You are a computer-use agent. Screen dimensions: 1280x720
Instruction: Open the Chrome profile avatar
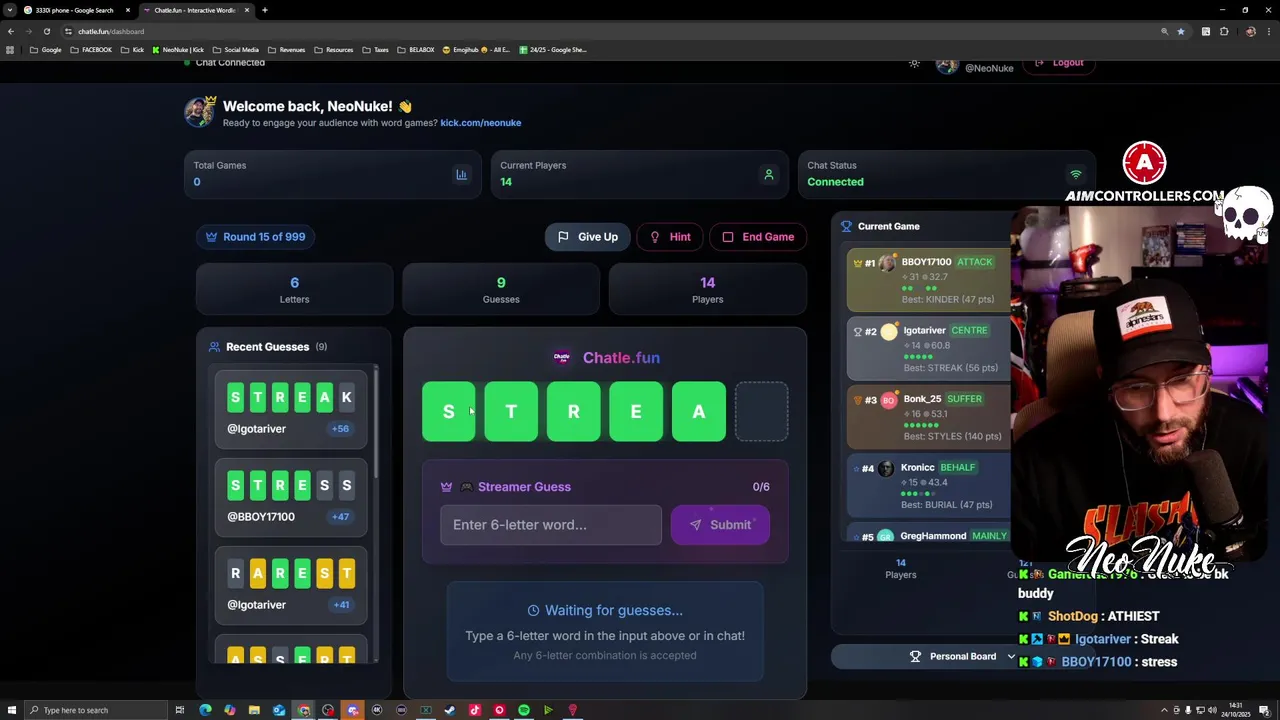(x=1250, y=31)
